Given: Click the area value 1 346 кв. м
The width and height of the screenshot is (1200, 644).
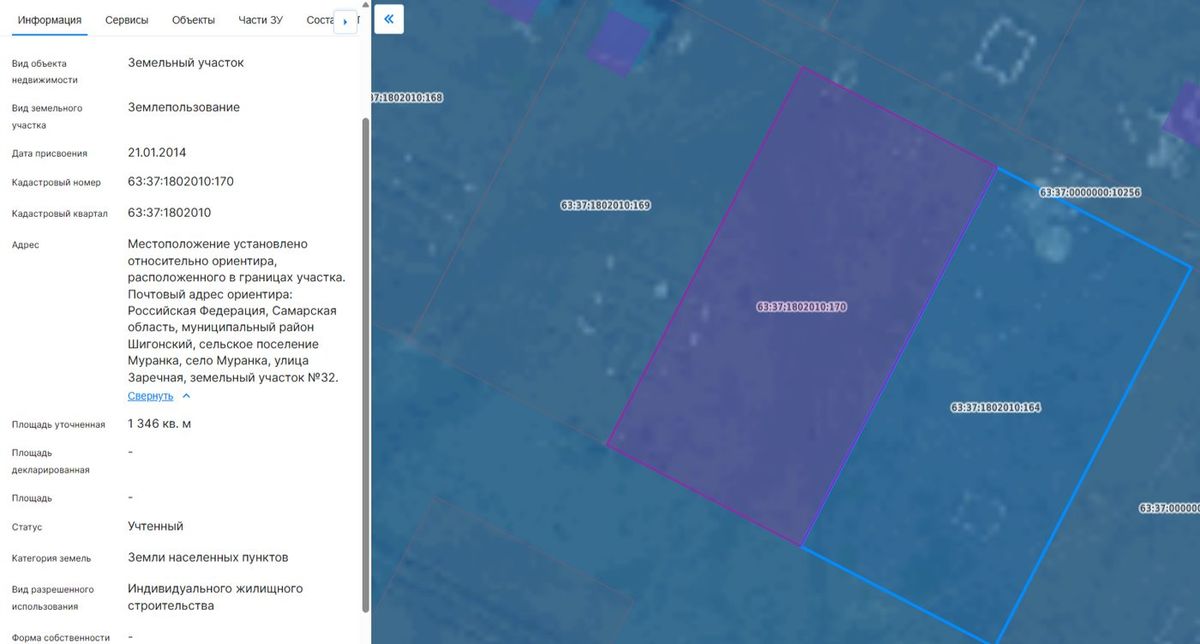Looking at the screenshot, I should click(x=159, y=424).
